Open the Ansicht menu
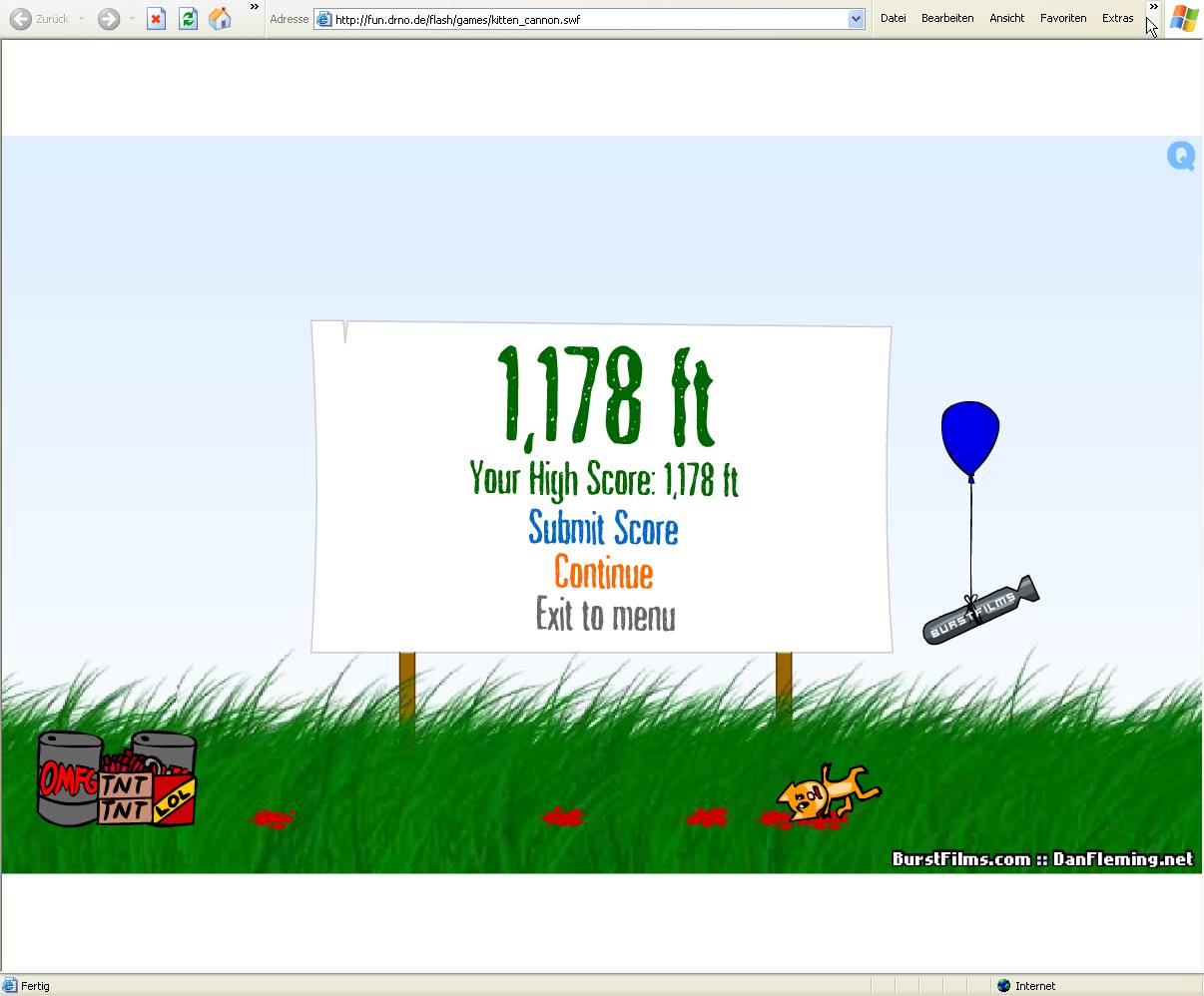Screen dimensions: 1204x996 click(x=1006, y=18)
